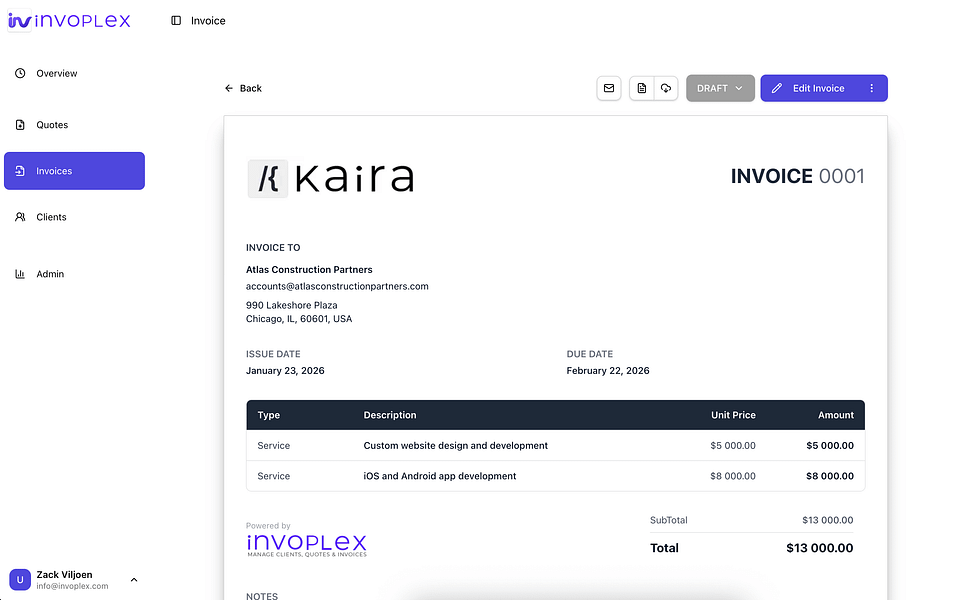Collapse the DRAFT dropdown chevron arrow
Image resolution: width=959 pixels, height=600 pixels.
[x=740, y=88]
